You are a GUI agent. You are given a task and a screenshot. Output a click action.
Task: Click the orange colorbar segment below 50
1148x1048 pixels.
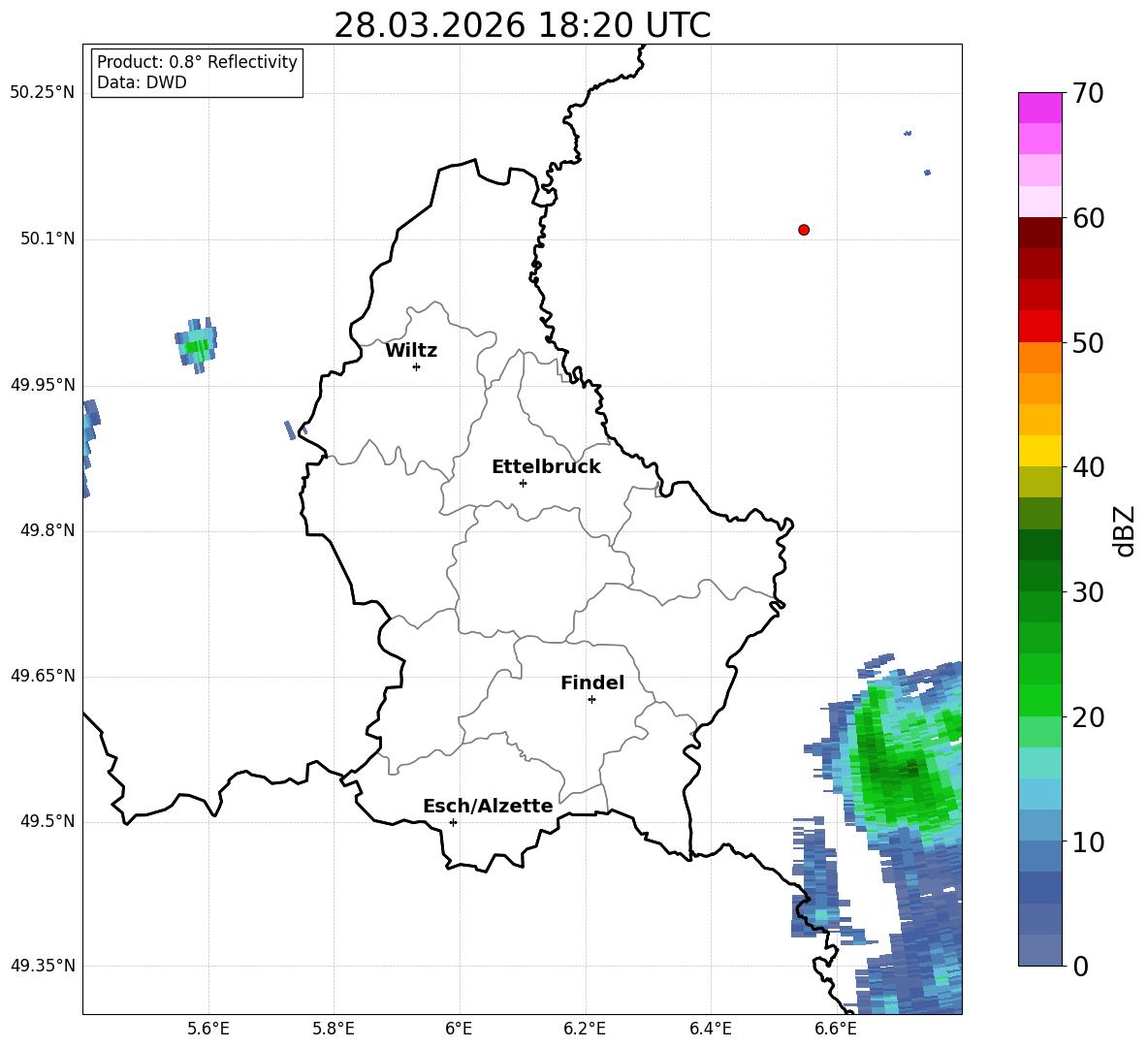[x=1039, y=358]
